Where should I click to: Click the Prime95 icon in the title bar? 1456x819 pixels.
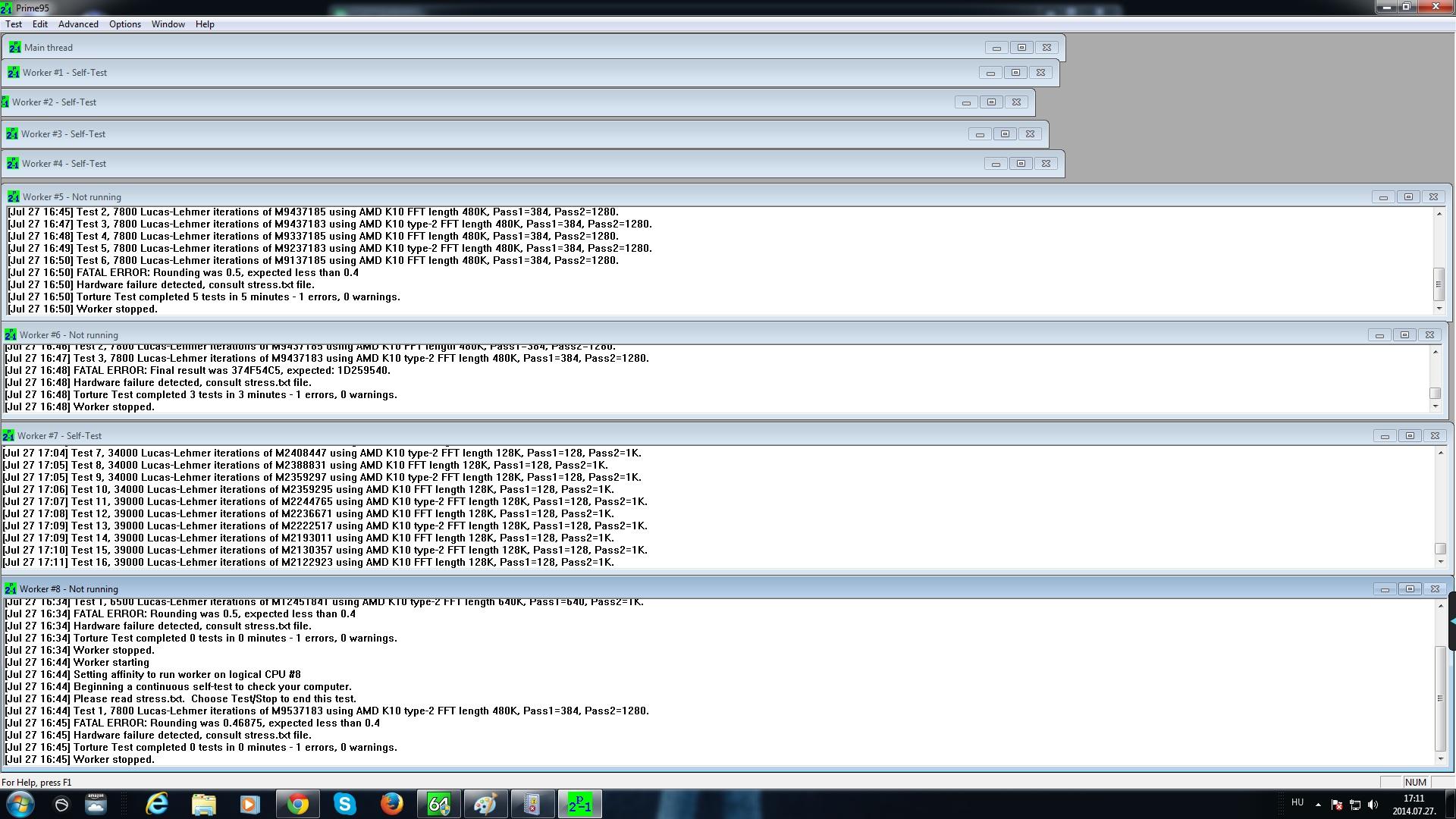pyautogui.click(x=6, y=8)
